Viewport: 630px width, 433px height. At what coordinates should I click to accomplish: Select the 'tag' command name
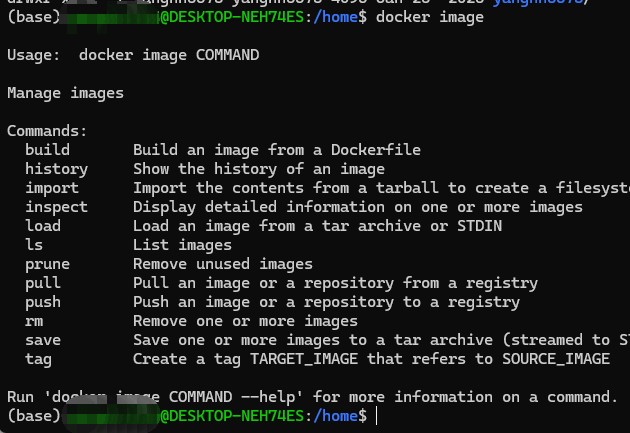pyautogui.click(x=39, y=359)
